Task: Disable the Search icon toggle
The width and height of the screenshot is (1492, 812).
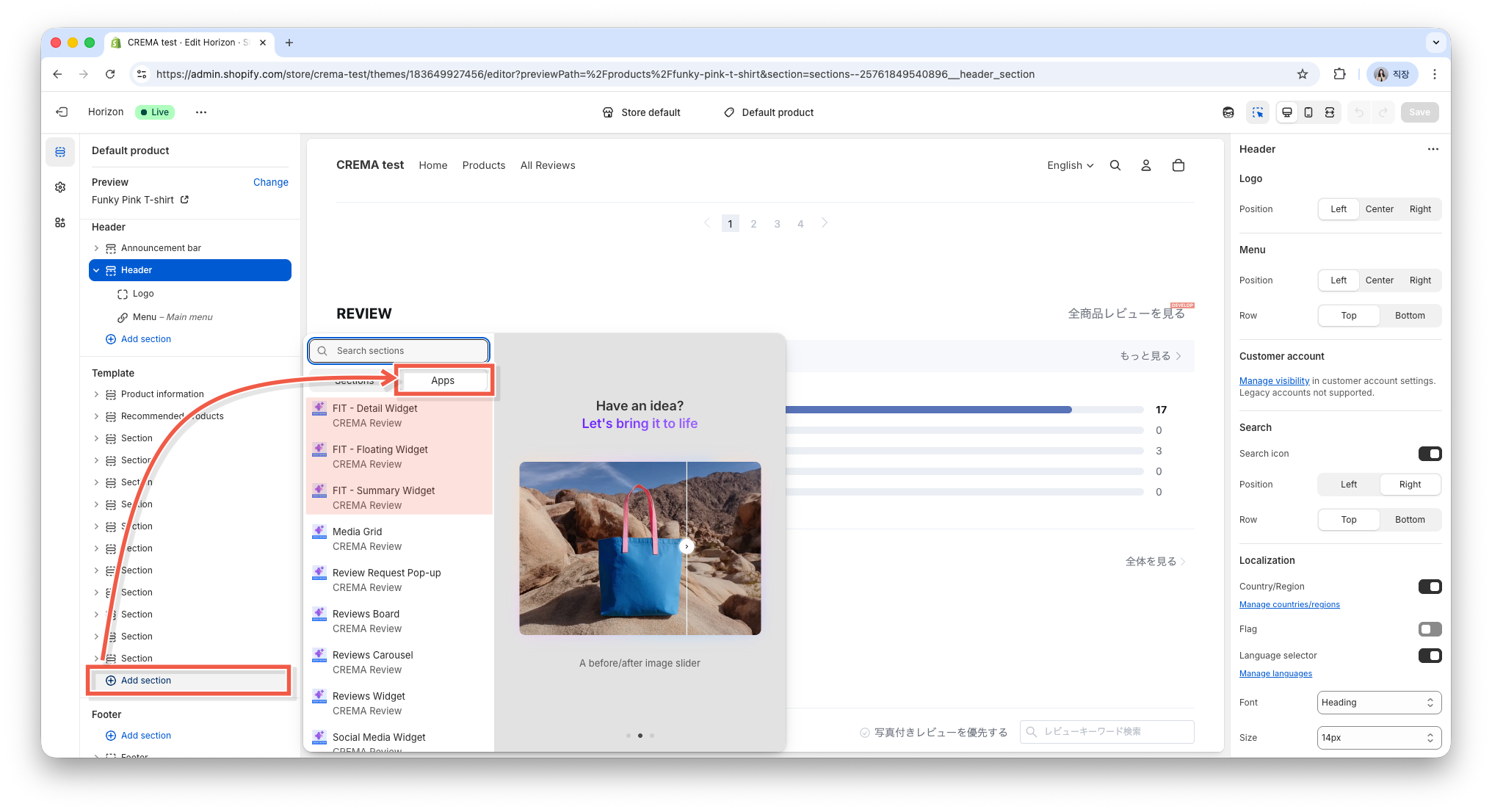Action: [1430, 454]
